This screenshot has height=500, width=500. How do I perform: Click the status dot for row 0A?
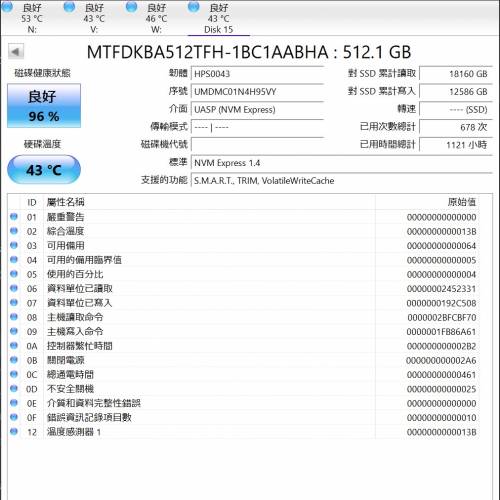(x=14, y=346)
